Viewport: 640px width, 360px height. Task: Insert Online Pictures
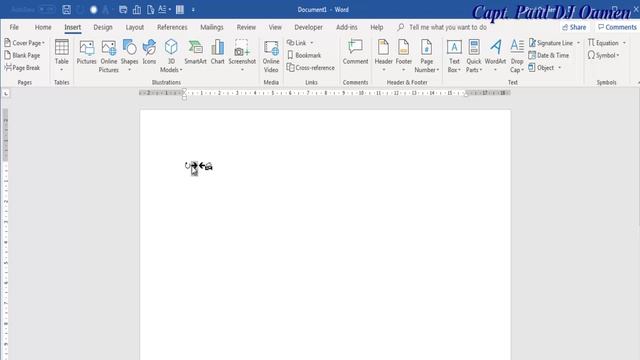pyautogui.click(x=109, y=56)
